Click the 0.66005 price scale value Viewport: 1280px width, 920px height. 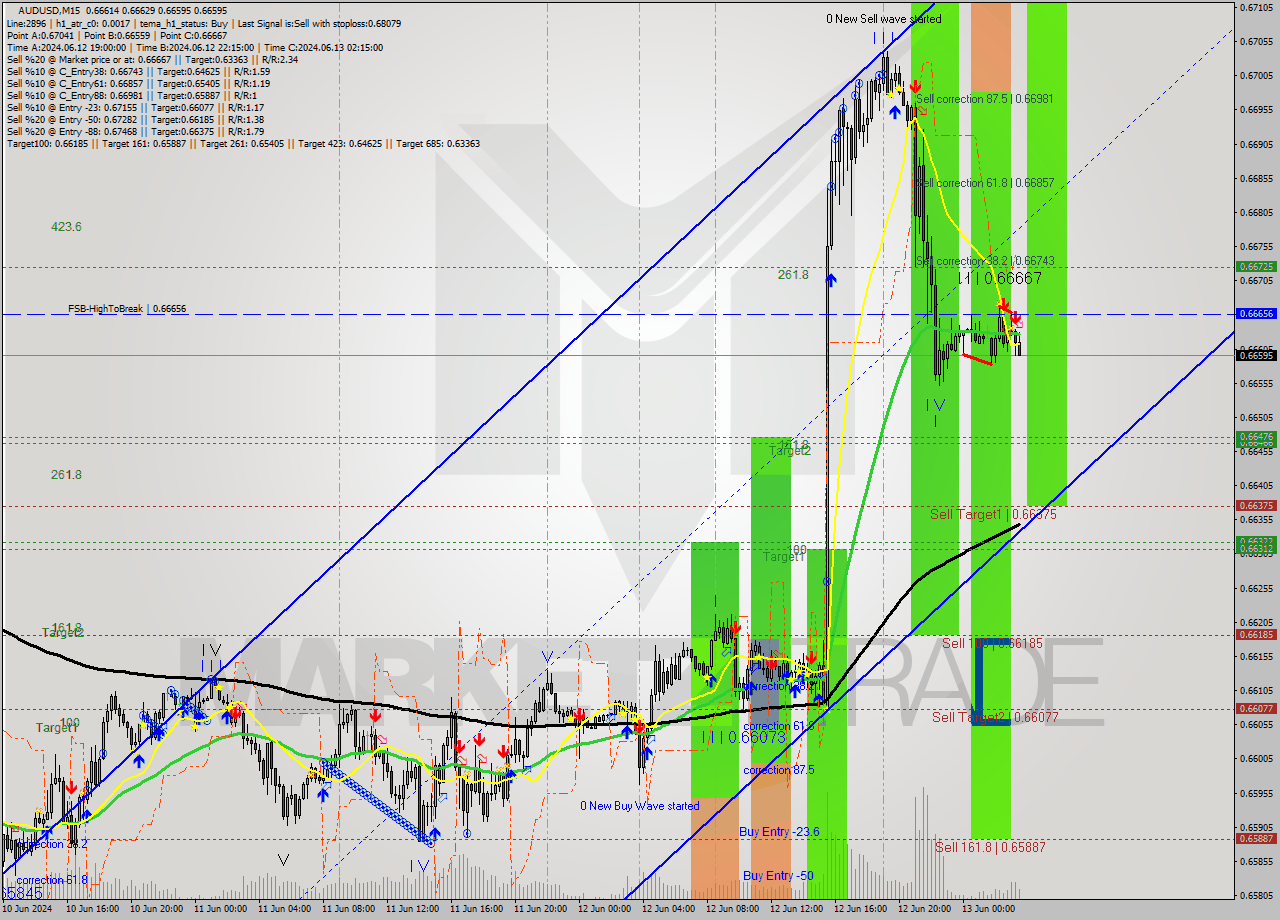pyautogui.click(x=1256, y=759)
